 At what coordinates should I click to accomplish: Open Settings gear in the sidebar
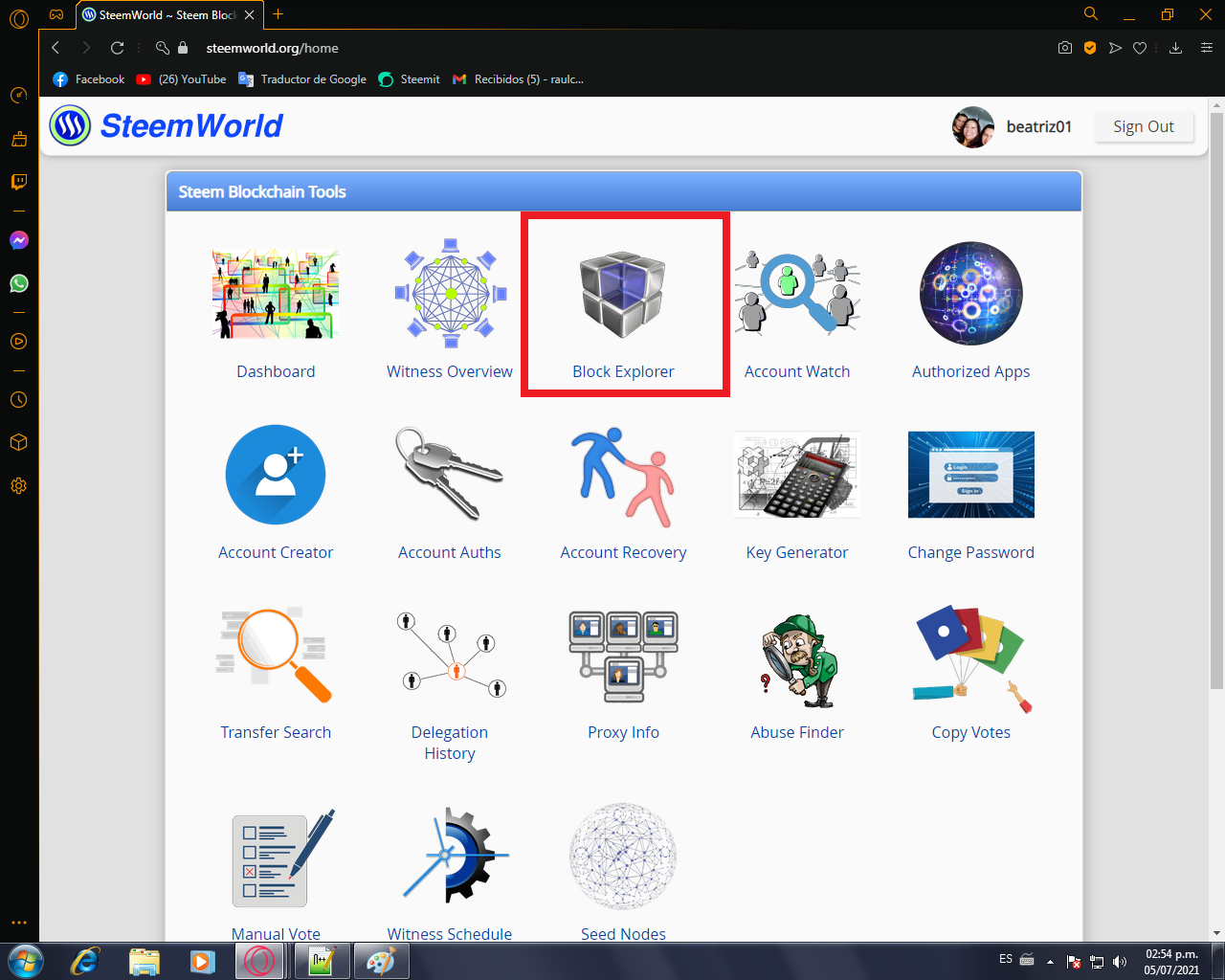click(18, 485)
